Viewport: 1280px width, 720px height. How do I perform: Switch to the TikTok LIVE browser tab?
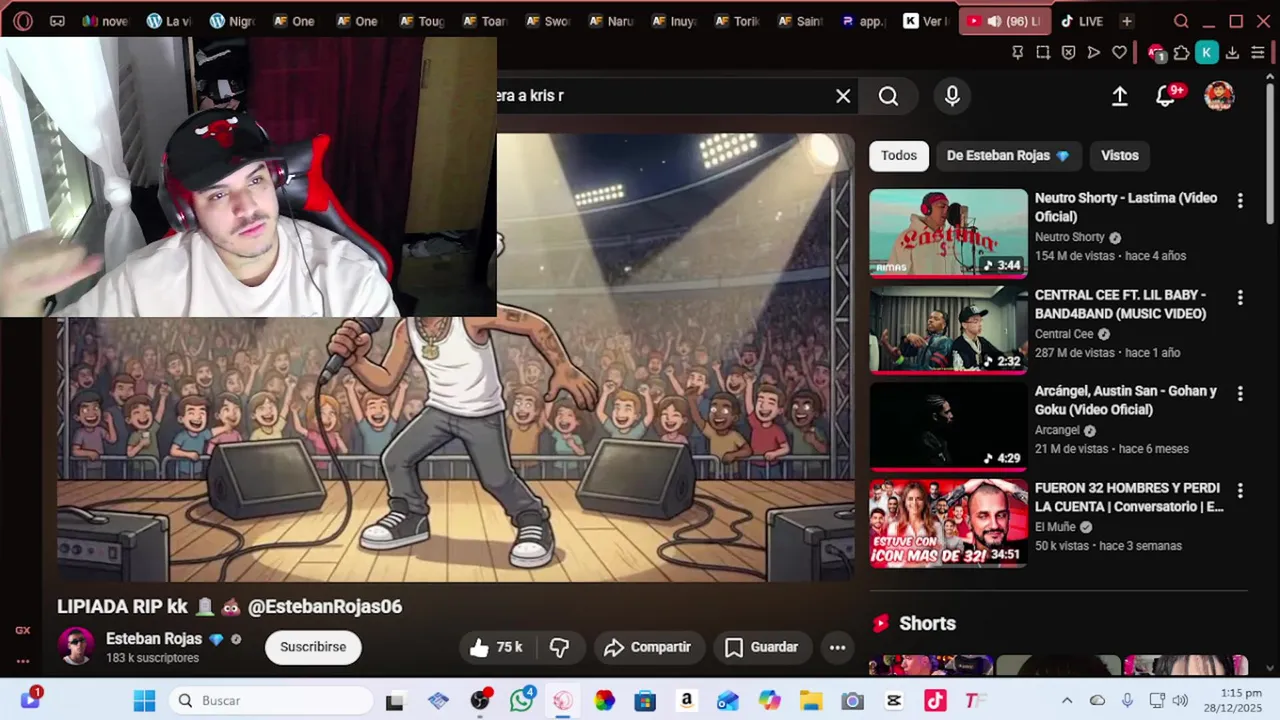click(x=1082, y=21)
